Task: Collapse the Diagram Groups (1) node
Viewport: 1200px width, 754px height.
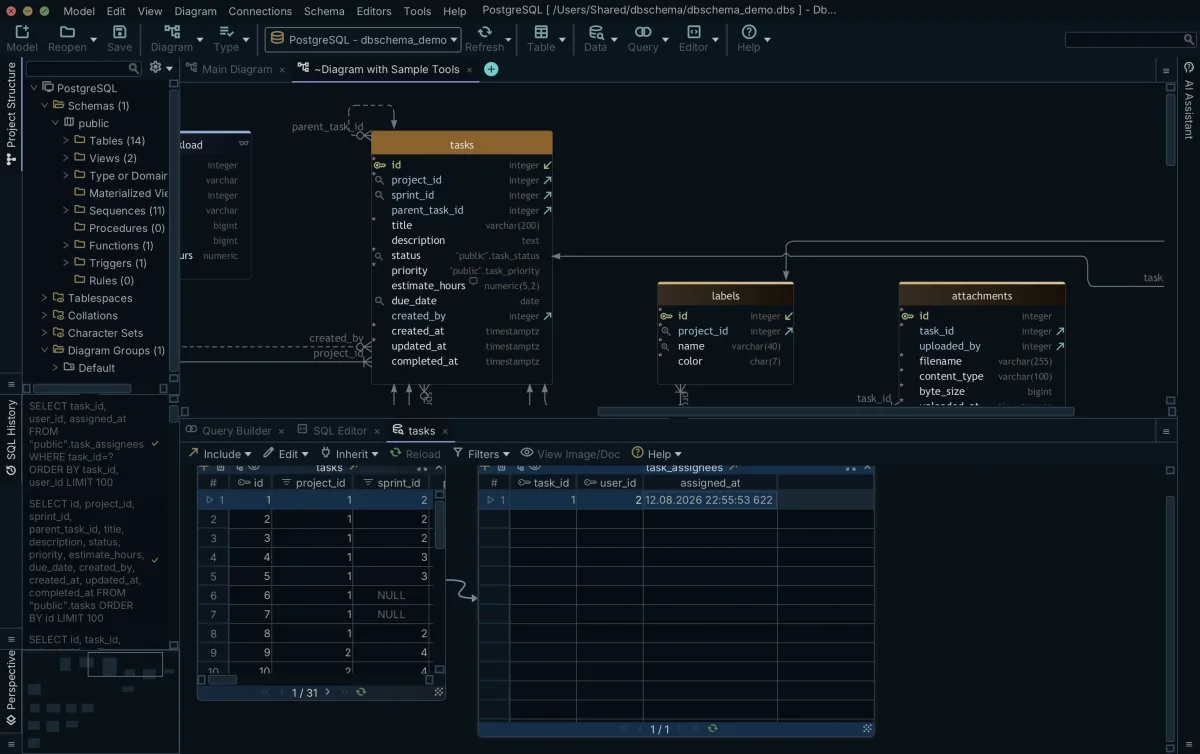Action: [45, 351]
